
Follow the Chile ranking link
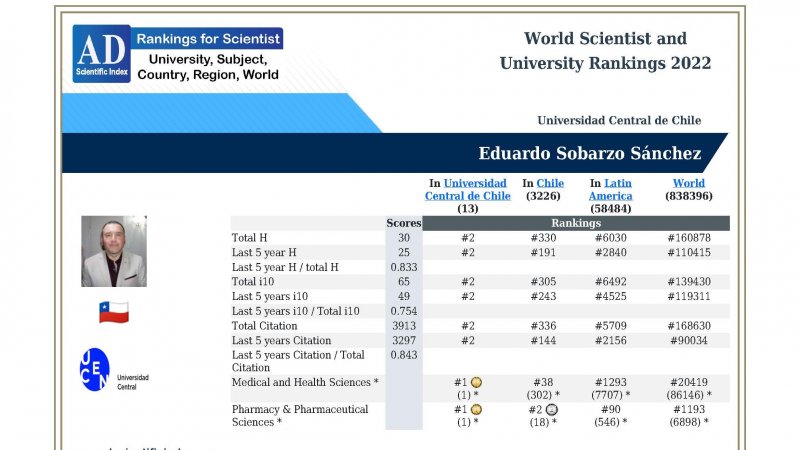pyautogui.click(x=550, y=183)
